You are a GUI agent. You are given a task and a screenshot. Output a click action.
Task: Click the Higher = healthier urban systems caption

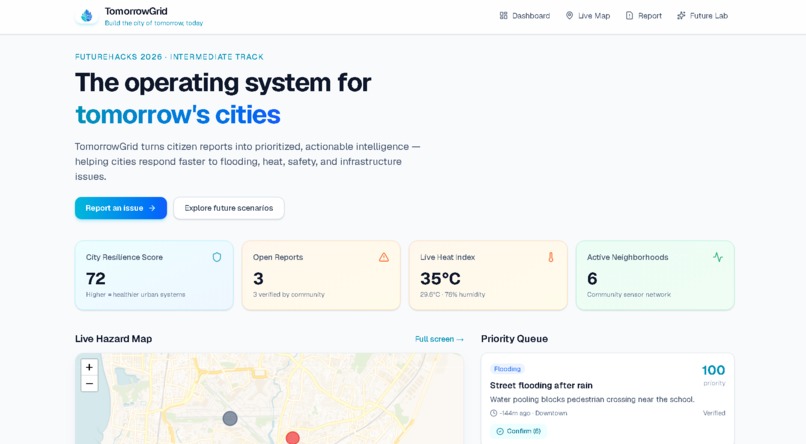click(x=136, y=295)
